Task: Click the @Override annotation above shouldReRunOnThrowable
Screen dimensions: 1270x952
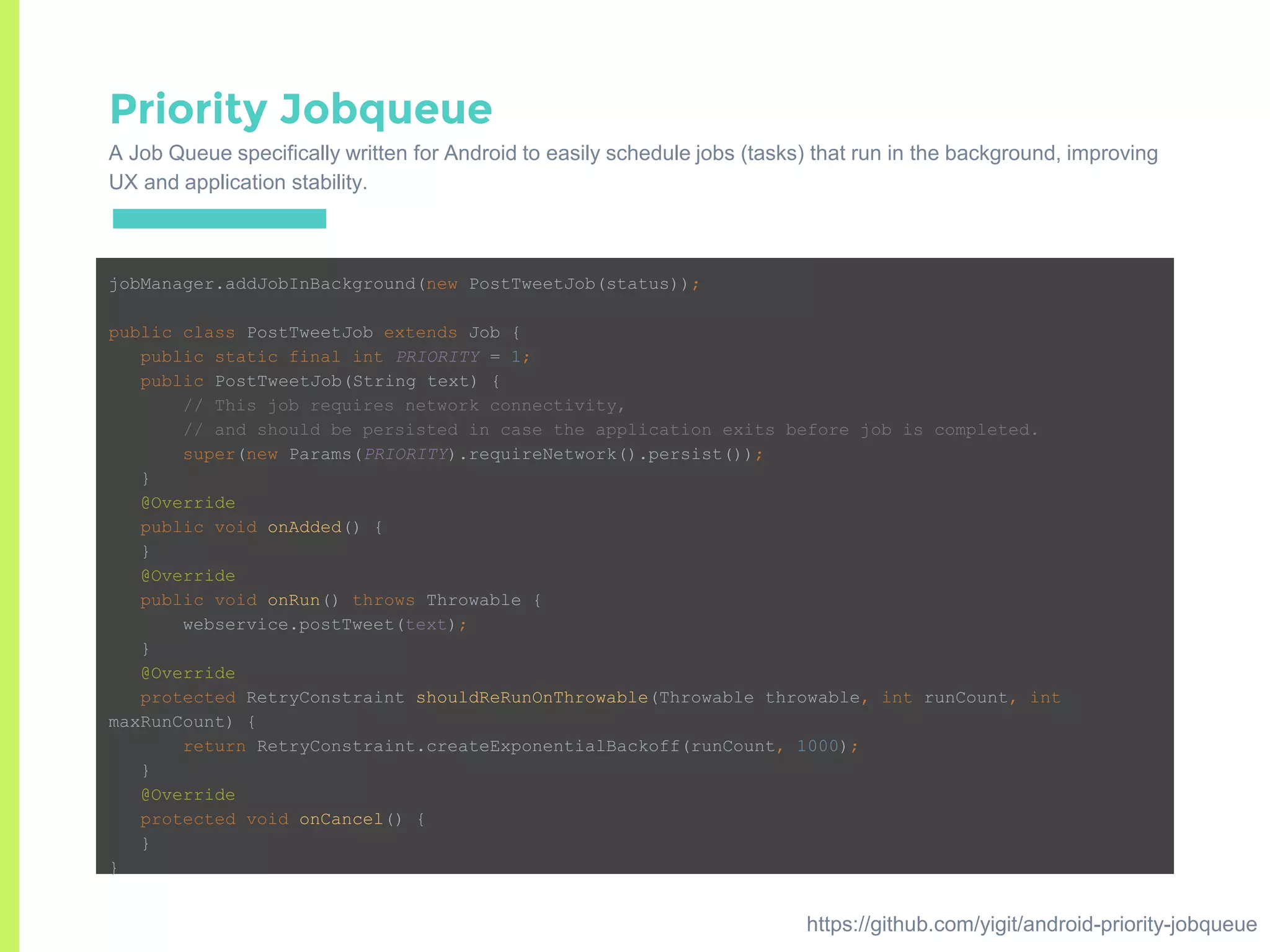Action: [188, 673]
